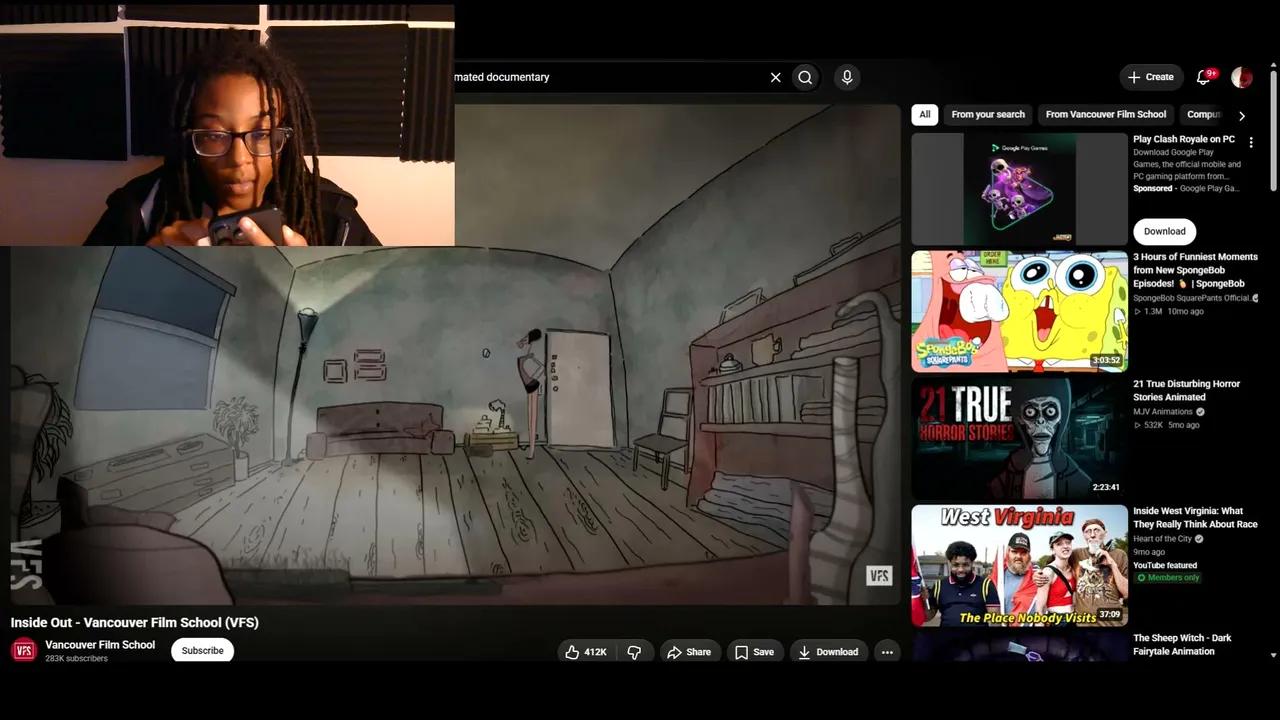Open the SpongeBob funniest moments thumbnail
Viewport: 1280px width, 720px height.
(1019, 311)
